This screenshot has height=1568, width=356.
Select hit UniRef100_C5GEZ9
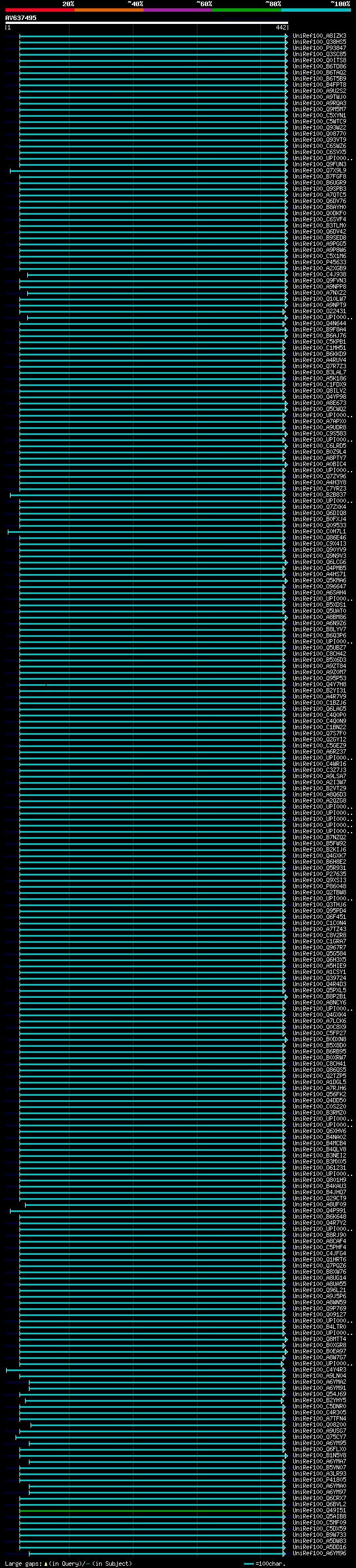[319, 746]
